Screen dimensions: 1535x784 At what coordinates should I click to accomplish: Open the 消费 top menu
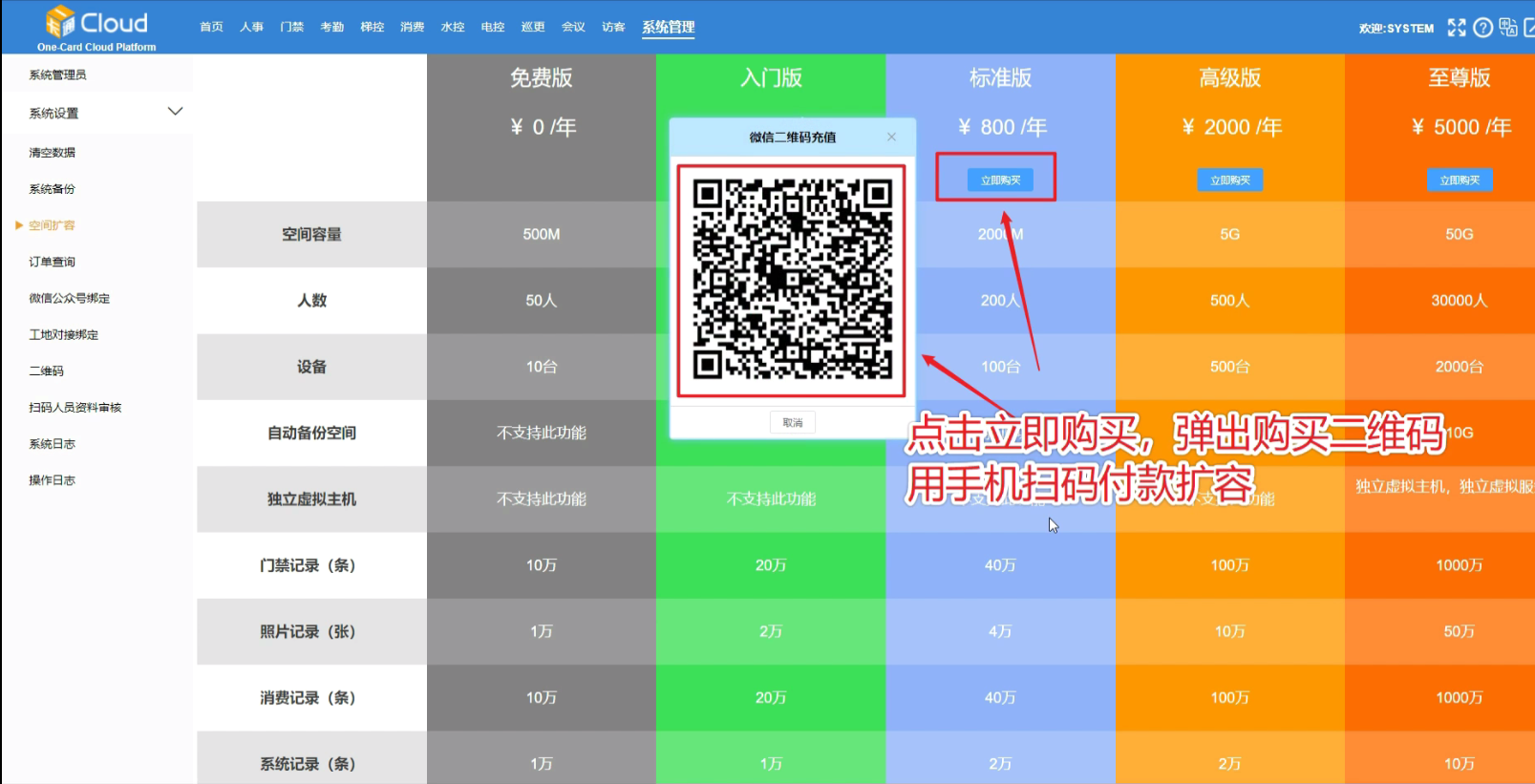tap(412, 27)
